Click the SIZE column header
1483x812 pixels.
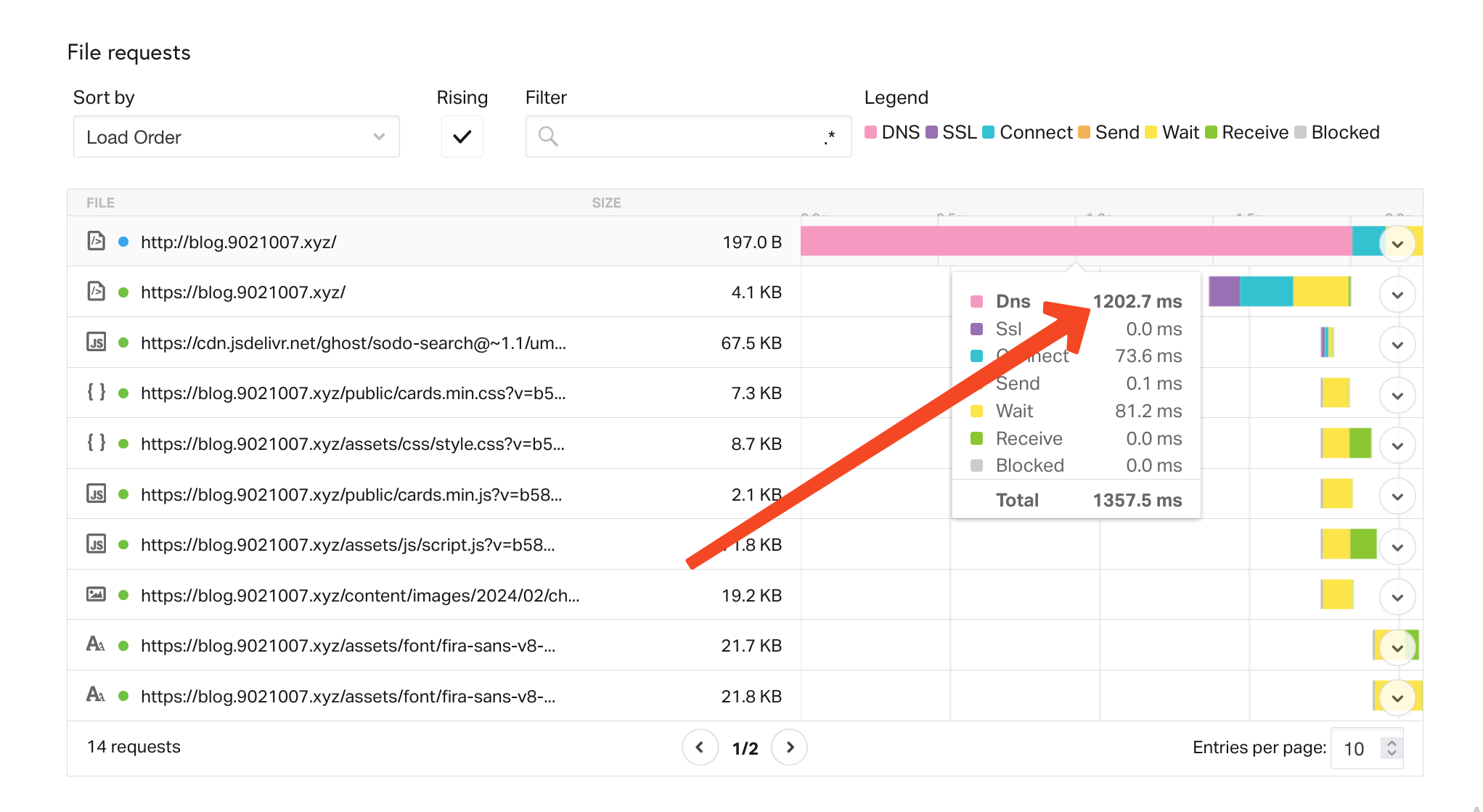[606, 203]
